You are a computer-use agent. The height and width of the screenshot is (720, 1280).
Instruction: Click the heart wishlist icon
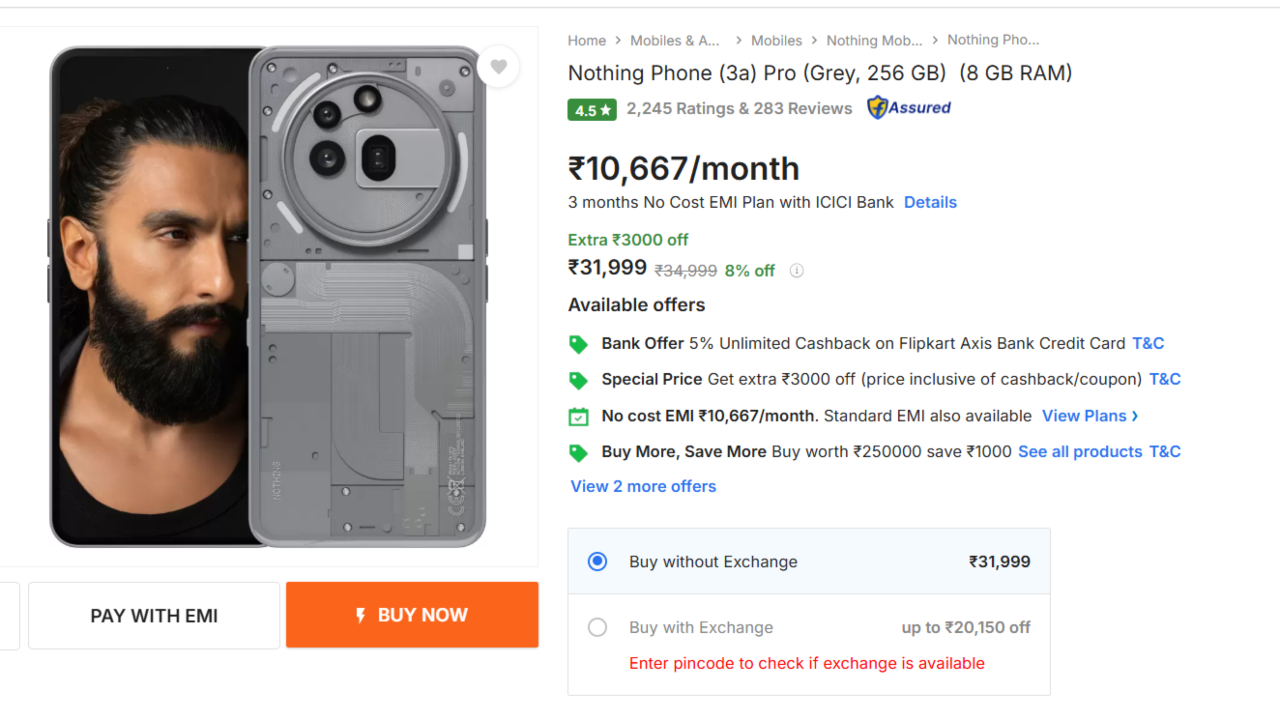[x=498, y=67]
